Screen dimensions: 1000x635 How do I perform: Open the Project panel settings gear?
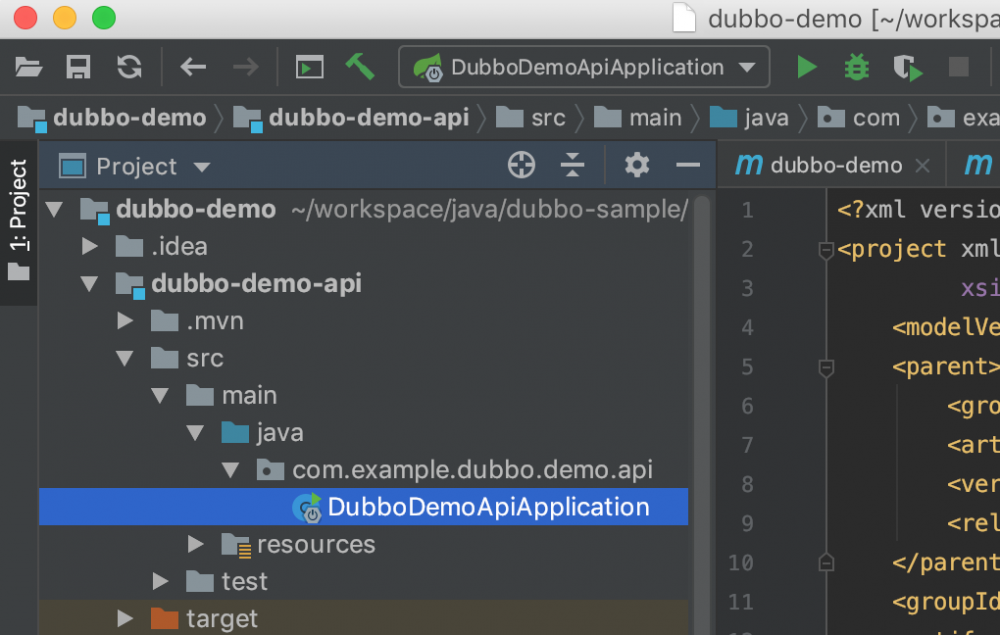click(636, 166)
